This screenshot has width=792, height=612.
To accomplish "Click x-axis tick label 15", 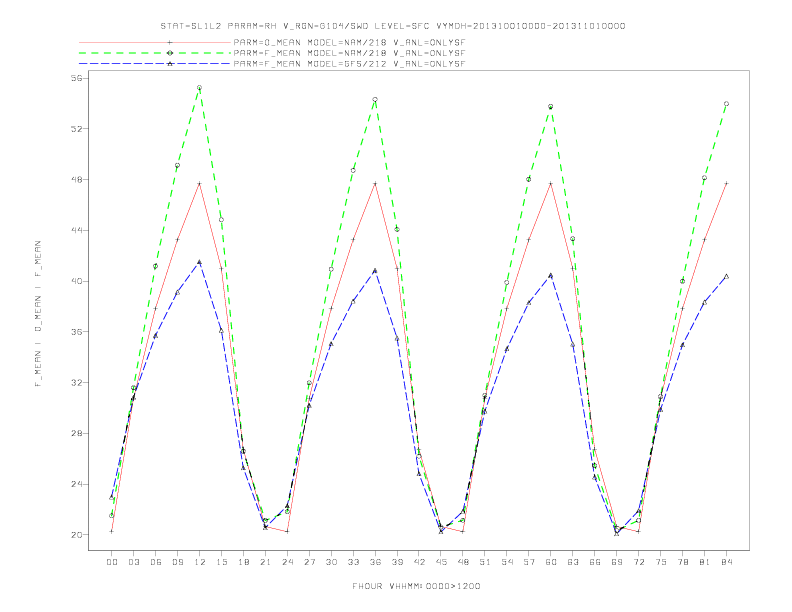I will pyautogui.click(x=221, y=562).
